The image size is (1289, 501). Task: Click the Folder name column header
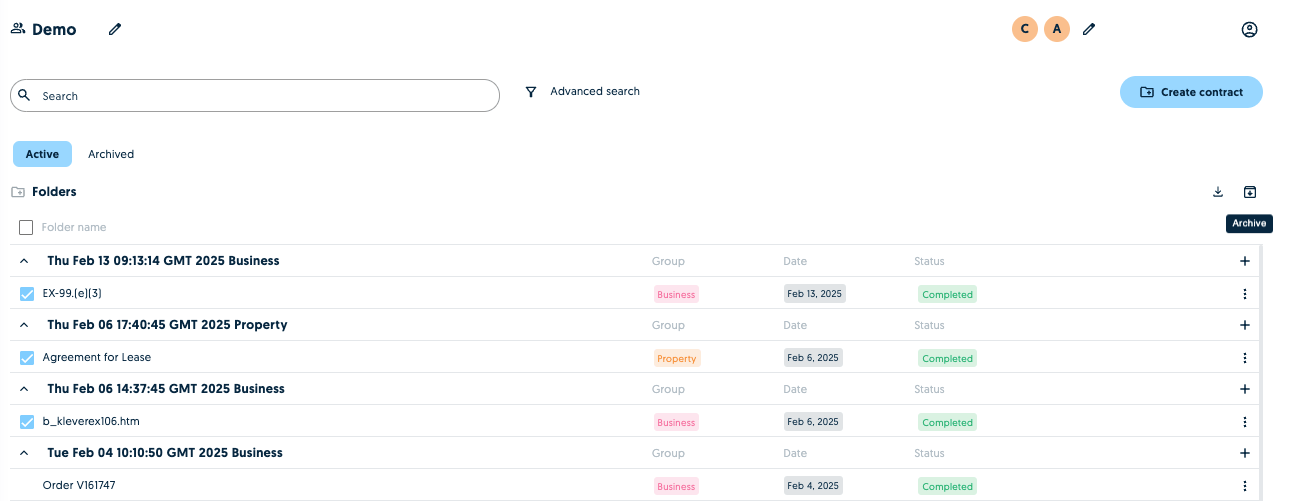coord(74,227)
